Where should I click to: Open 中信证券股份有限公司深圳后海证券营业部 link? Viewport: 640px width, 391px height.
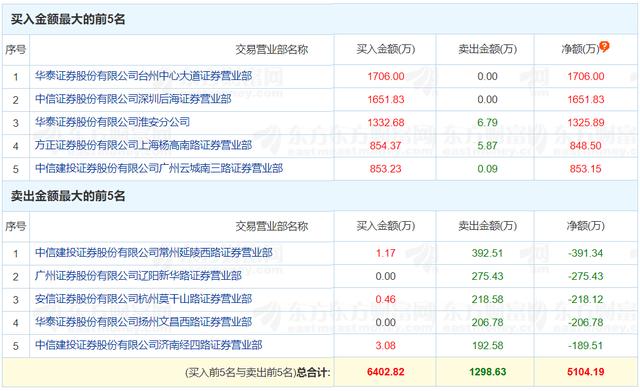click(x=133, y=99)
